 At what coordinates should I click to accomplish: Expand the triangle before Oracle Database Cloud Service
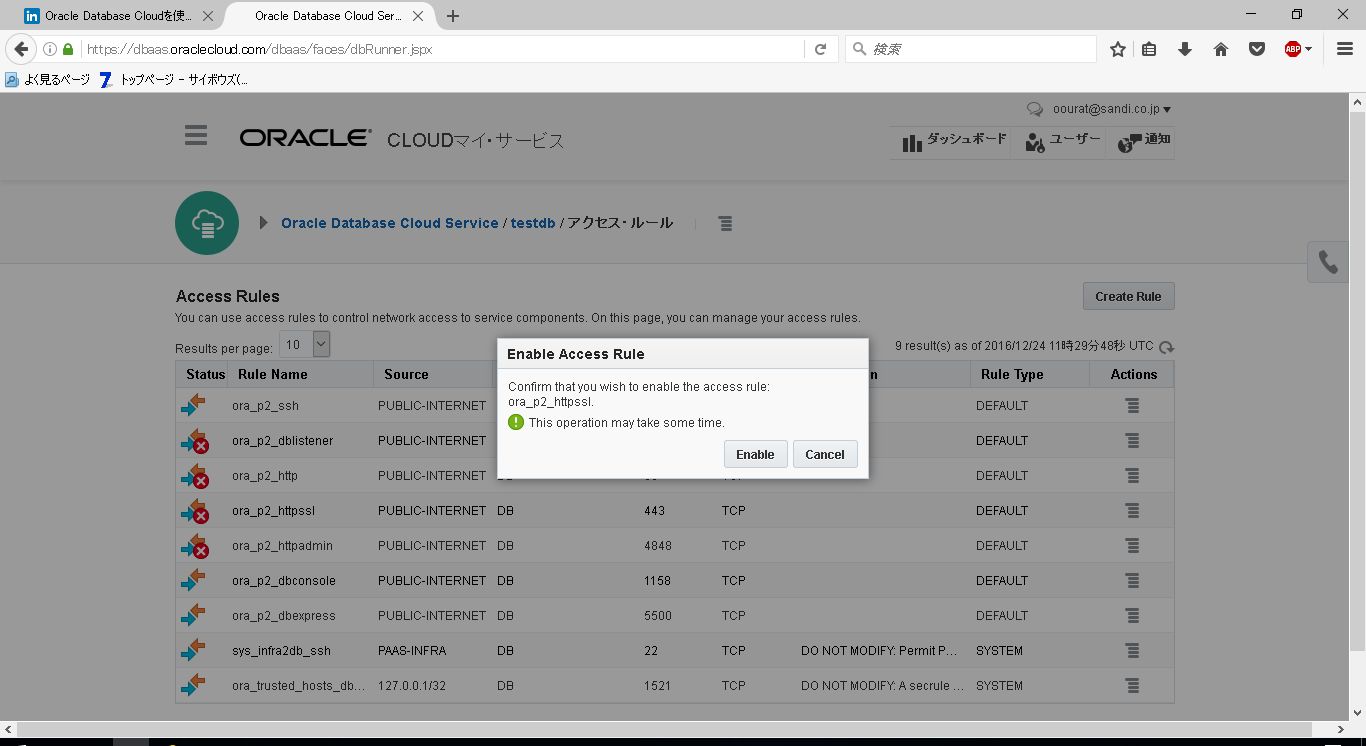pyautogui.click(x=263, y=223)
